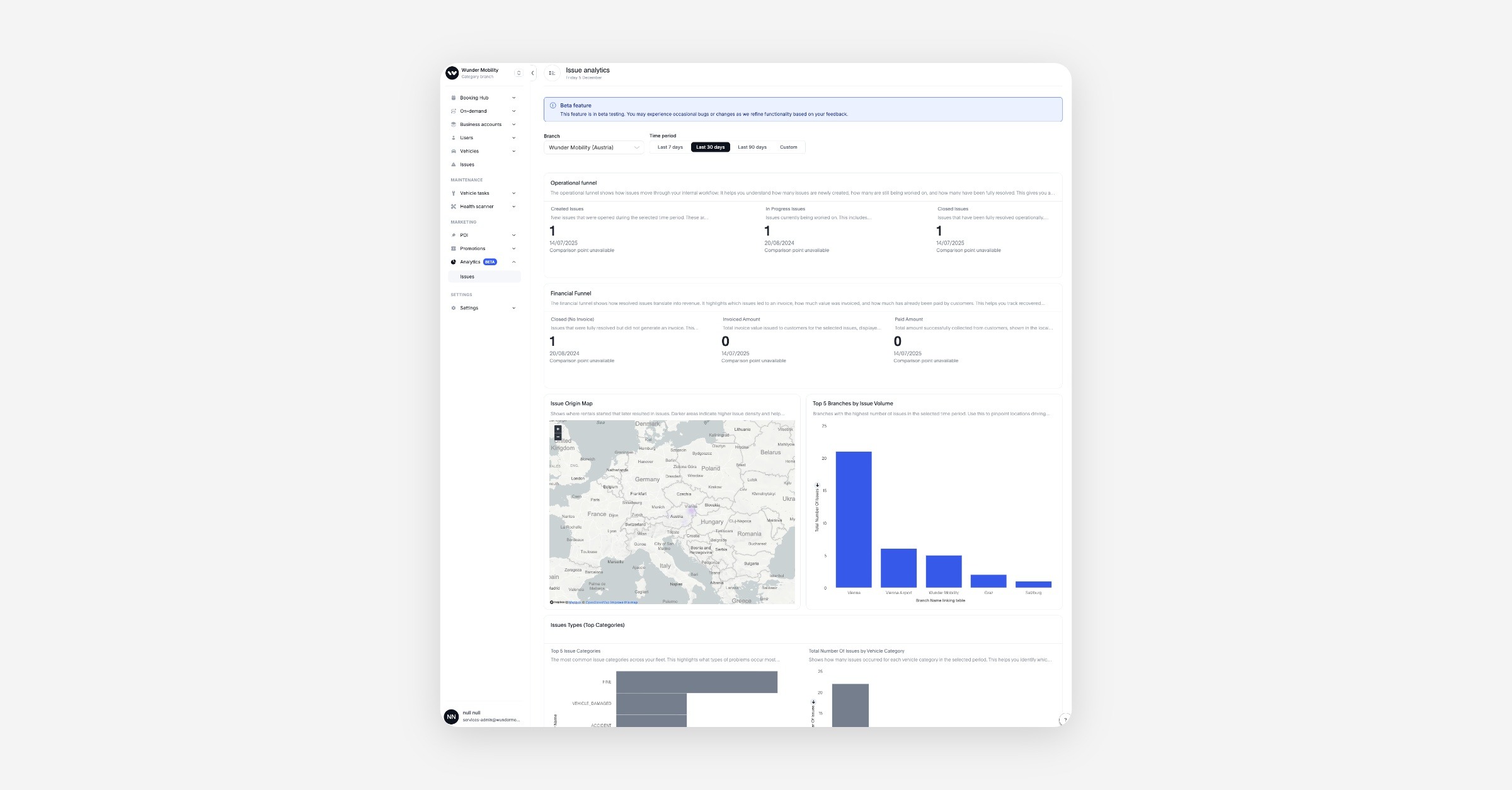
Task: Open the help question mark icon
Action: coord(1065,719)
